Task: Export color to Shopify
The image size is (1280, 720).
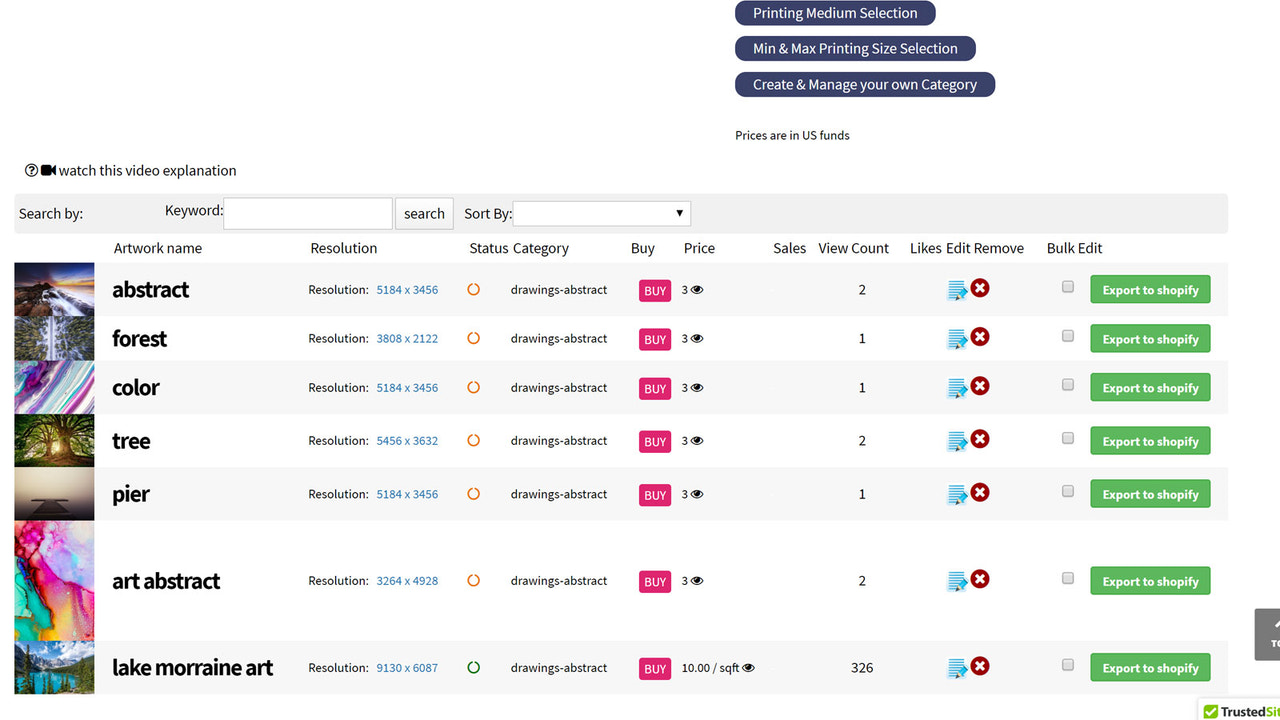Action: (1150, 388)
